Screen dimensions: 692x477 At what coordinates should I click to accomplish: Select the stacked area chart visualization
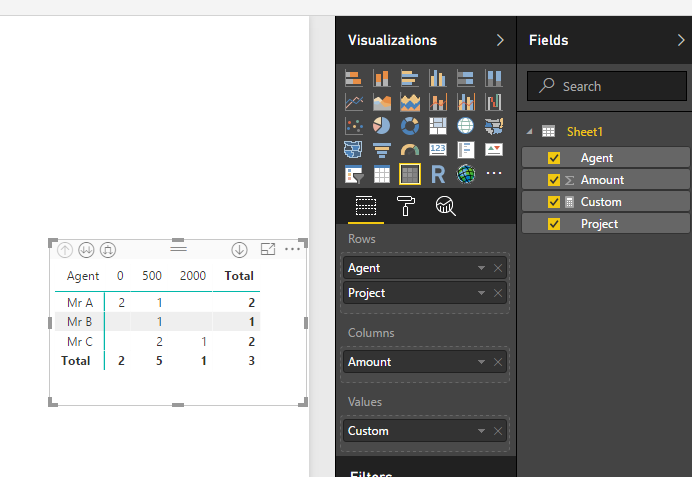coord(410,102)
